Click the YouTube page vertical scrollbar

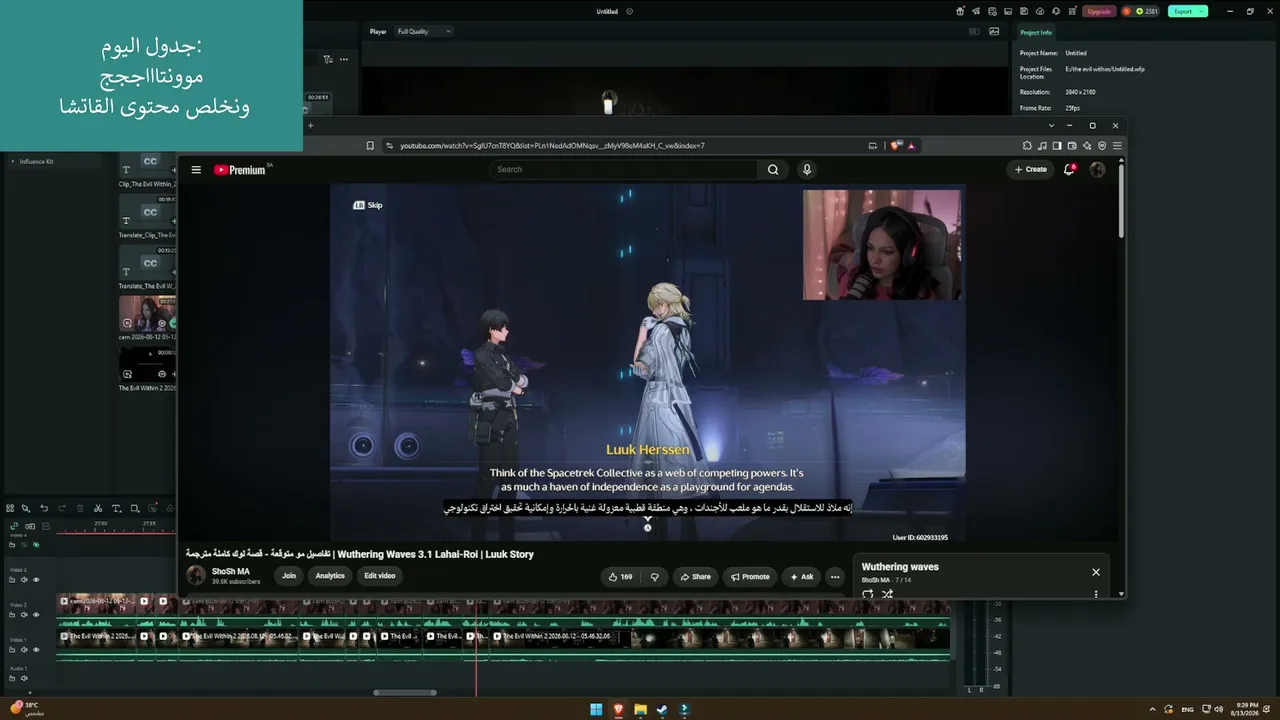(x=1121, y=200)
